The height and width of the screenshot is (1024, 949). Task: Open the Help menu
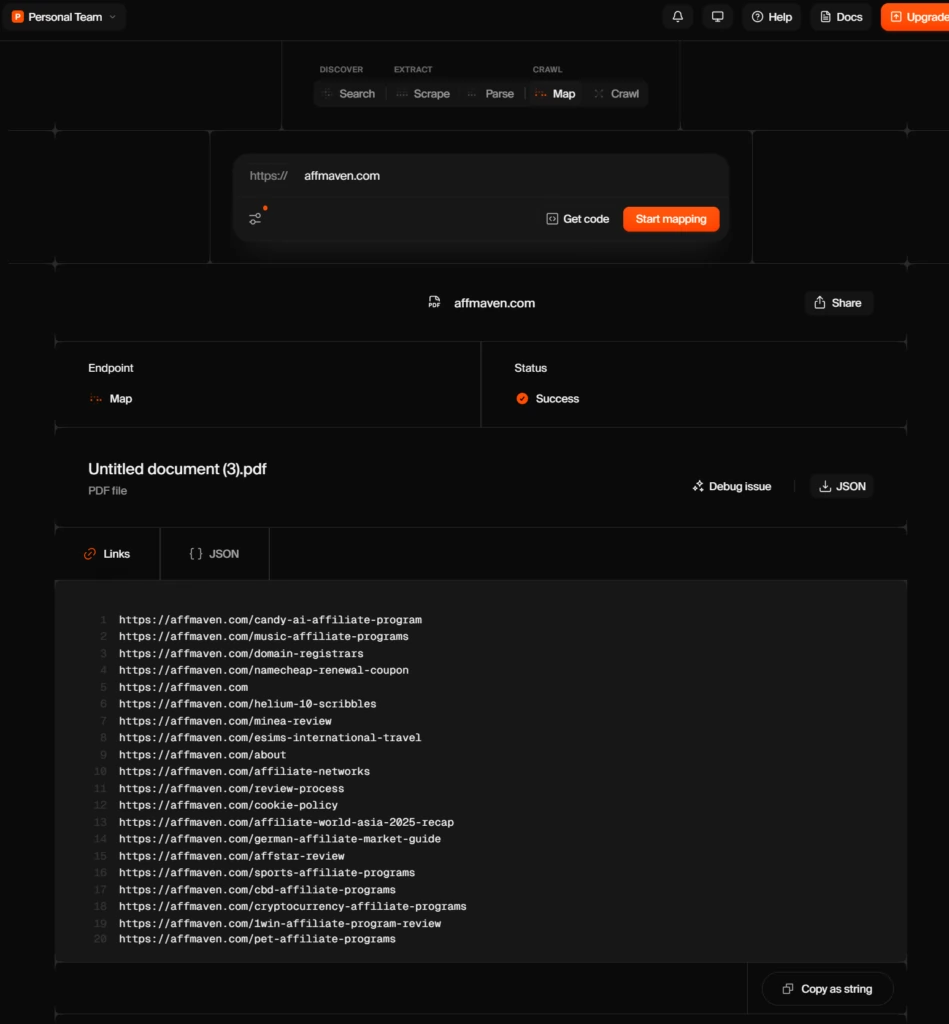pos(771,17)
